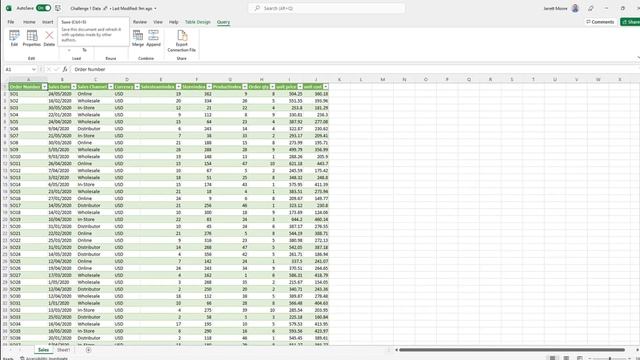Screen dimensions: 640x360
Task: Open the Sales Date column filter dropdown
Action: pos(74,87)
